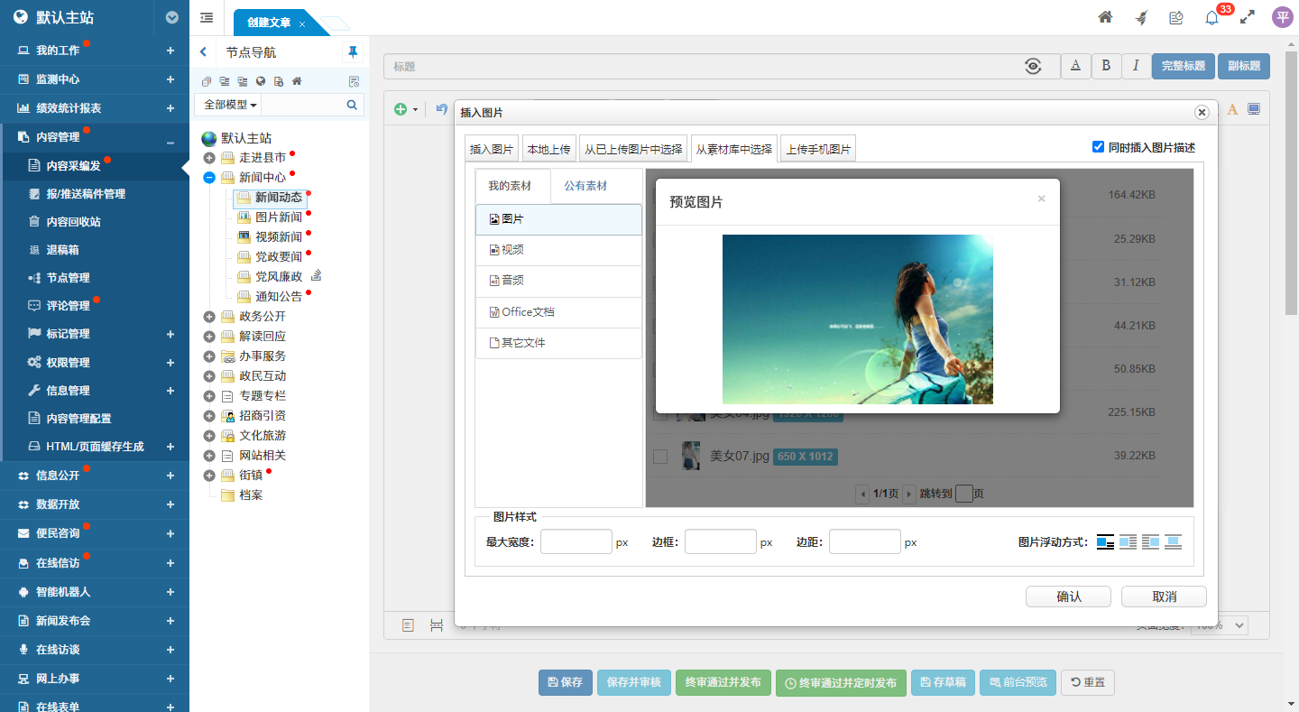Click the search magnifier in the node panel
1299x712 pixels.
[x=351, y=104]
